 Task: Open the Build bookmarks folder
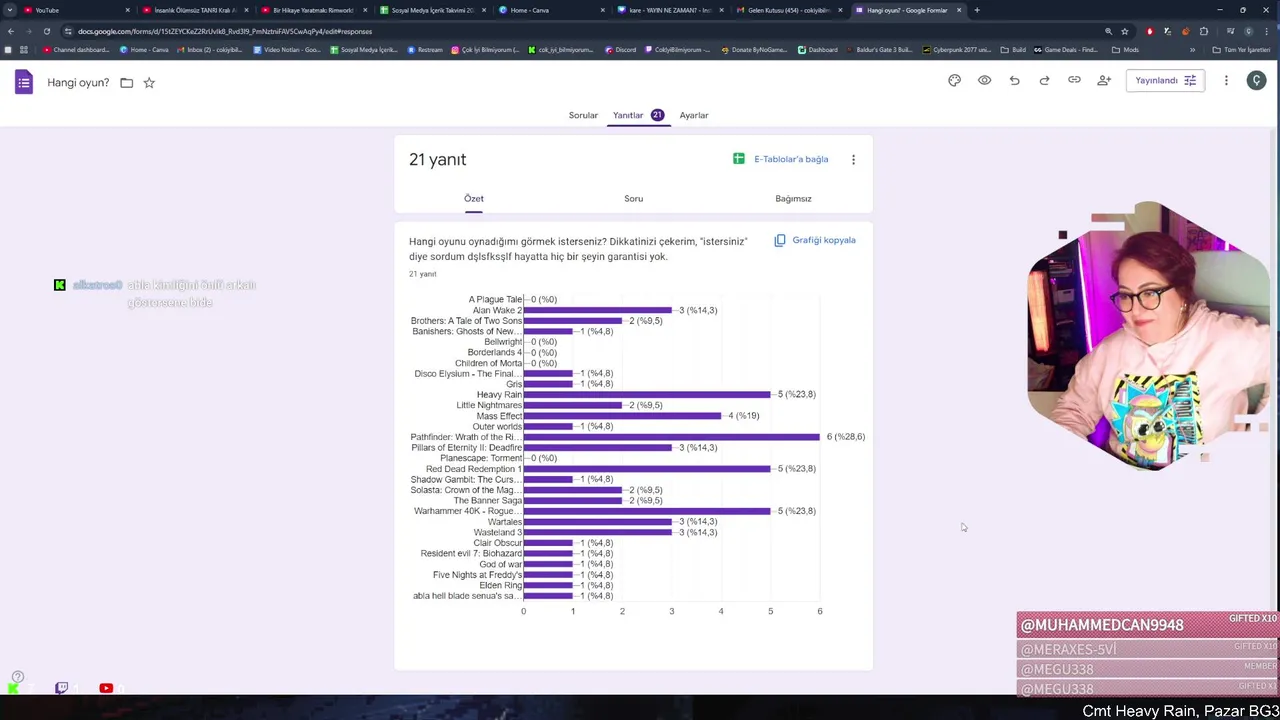click(1013, 50)
